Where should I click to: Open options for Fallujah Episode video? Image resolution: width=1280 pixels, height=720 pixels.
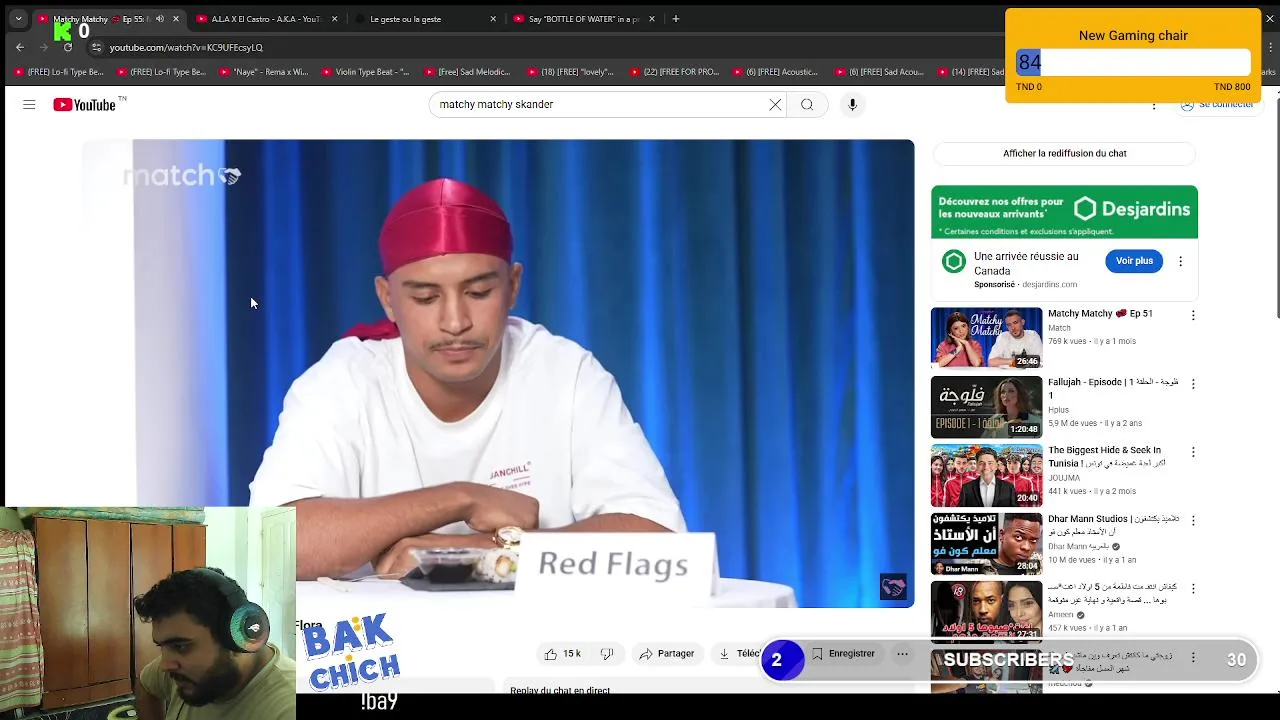coord(1192,384)
